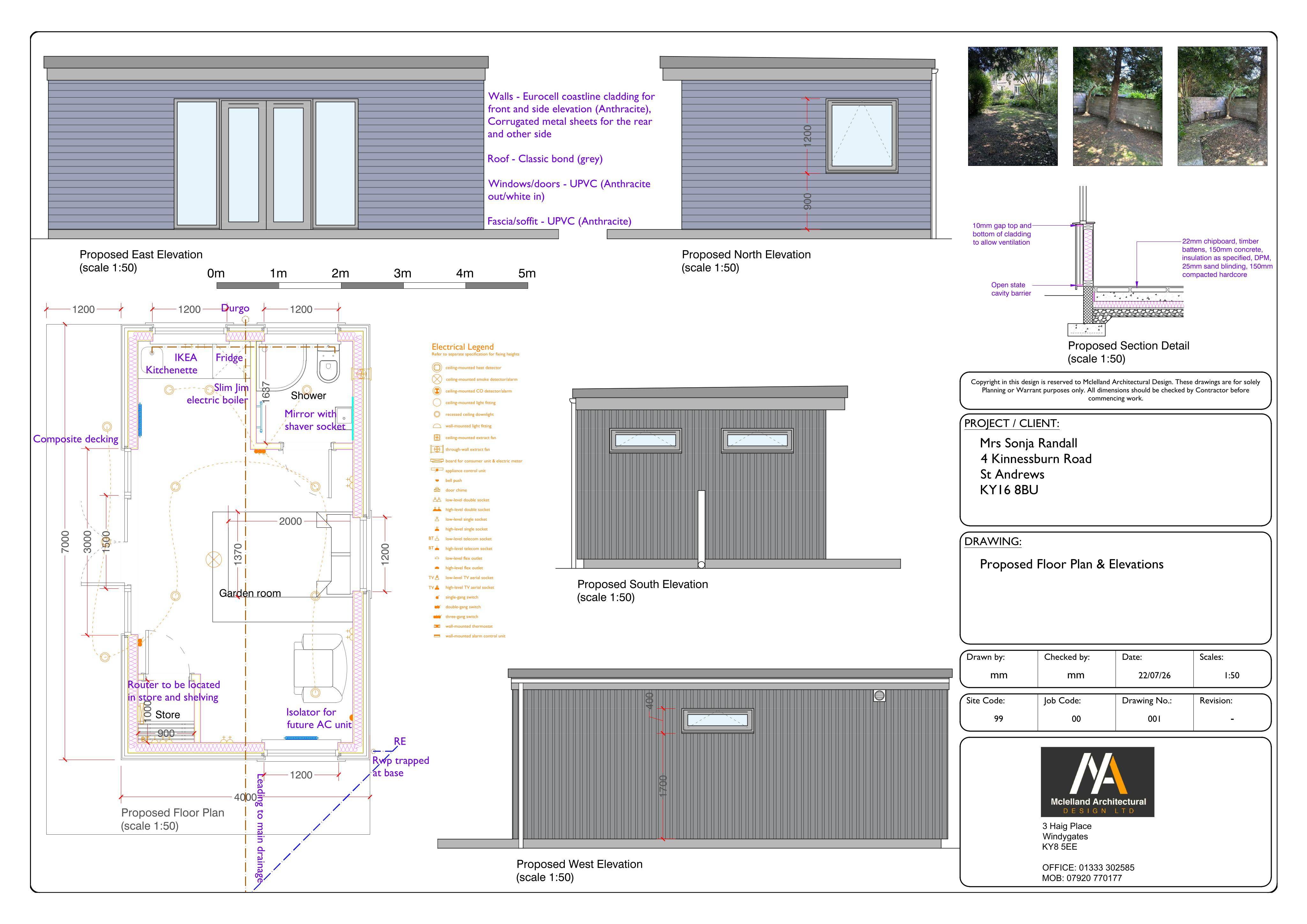Click the North Elevation window
The height and width of the screenshot is (924, 1307).
pyautogui.click(x=862, y=136)
